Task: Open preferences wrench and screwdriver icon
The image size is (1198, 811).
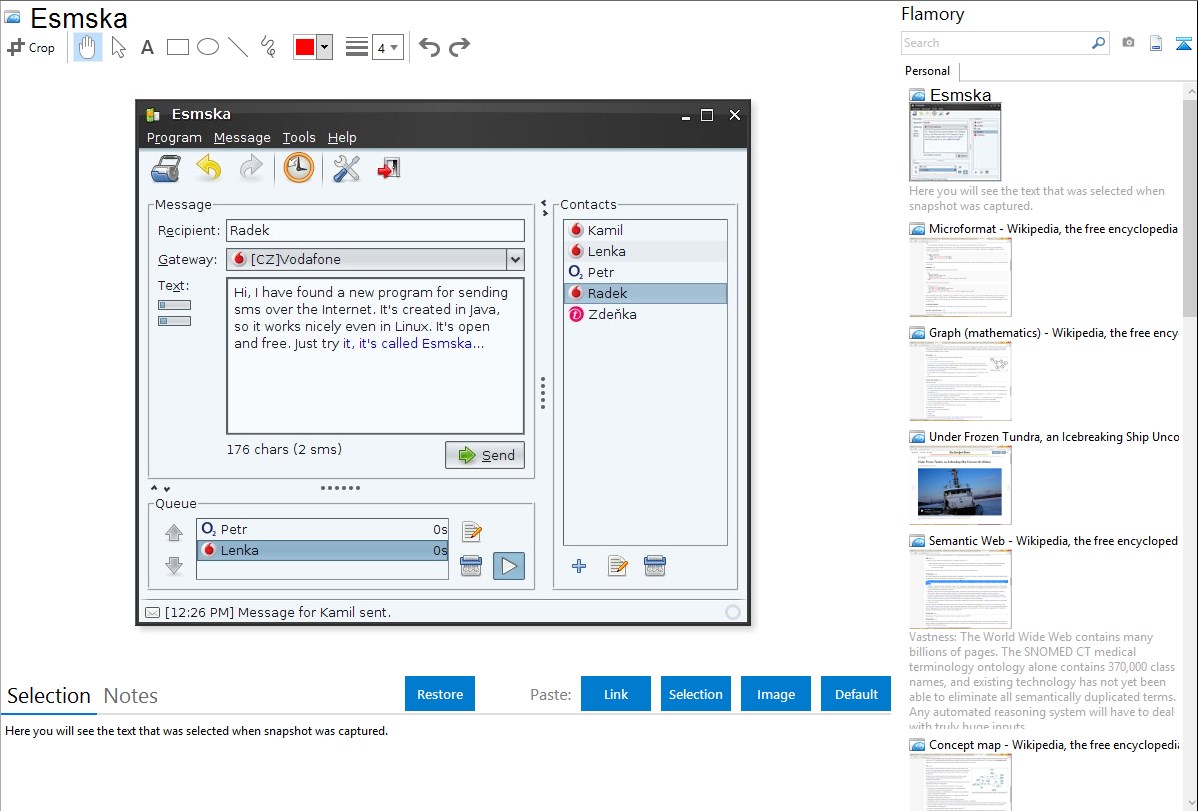Action: [346, 168]
